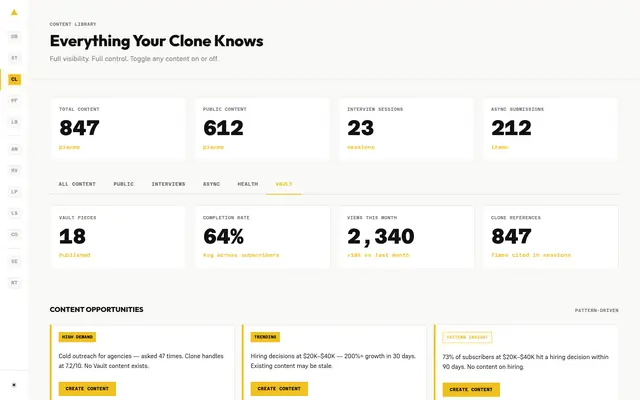
Task: Open the AN sidebar item
Action: 14,149
